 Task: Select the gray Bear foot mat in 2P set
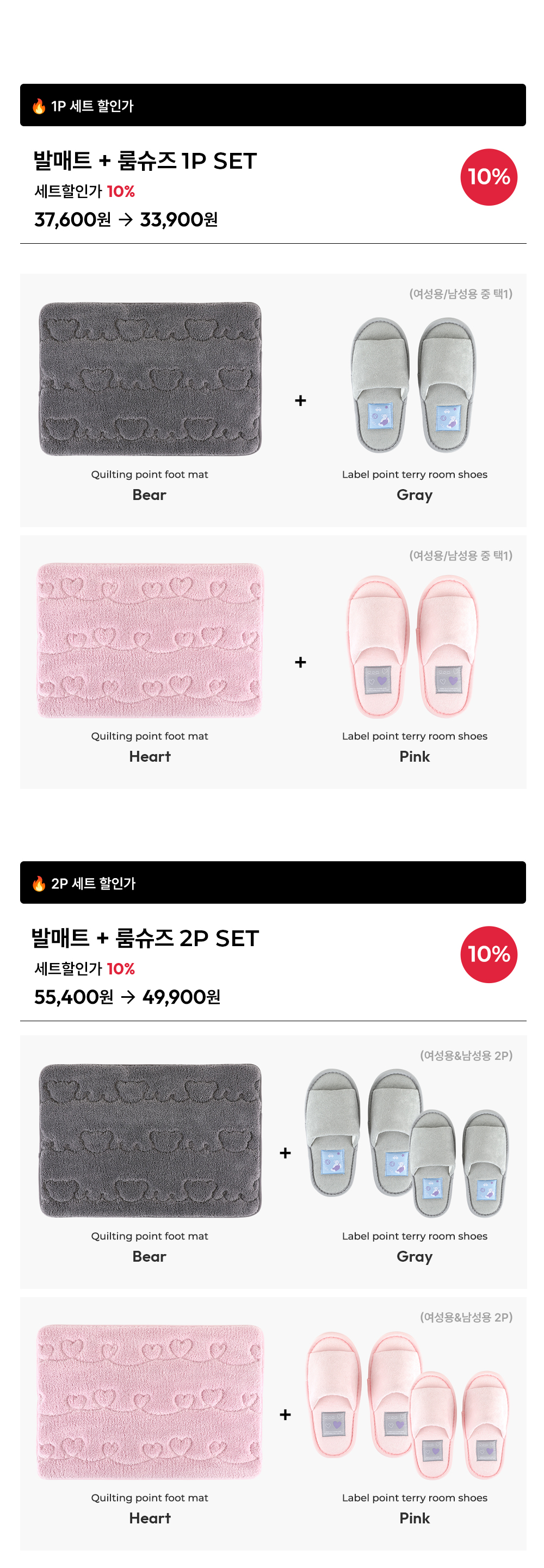(x=150, y=1141)
